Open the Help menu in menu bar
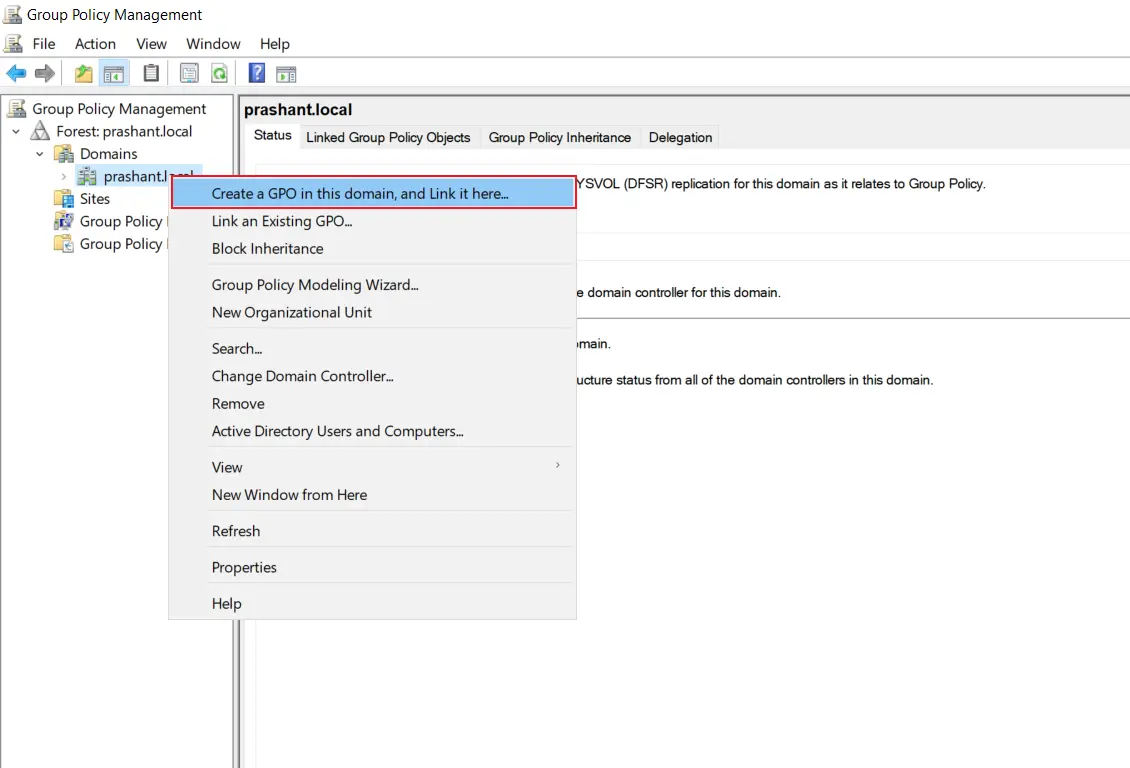1130x768 pixels. [275, 44]
